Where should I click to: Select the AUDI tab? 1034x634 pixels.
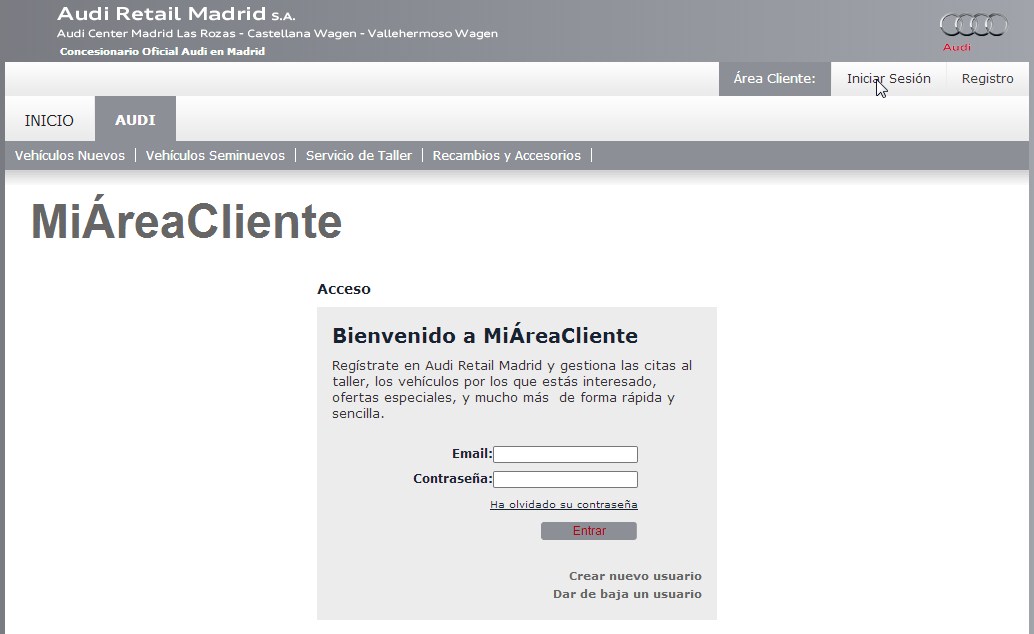[x=135, y=119]
